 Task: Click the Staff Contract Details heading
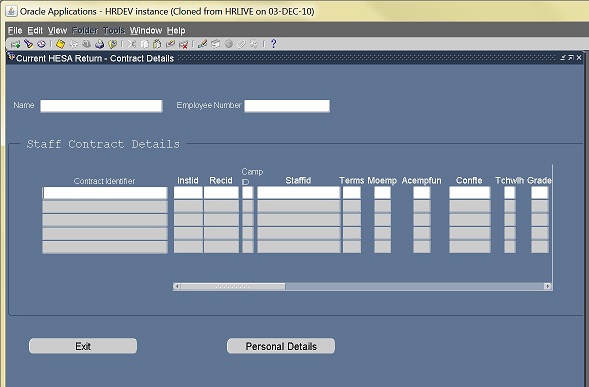tap(103, 144)
